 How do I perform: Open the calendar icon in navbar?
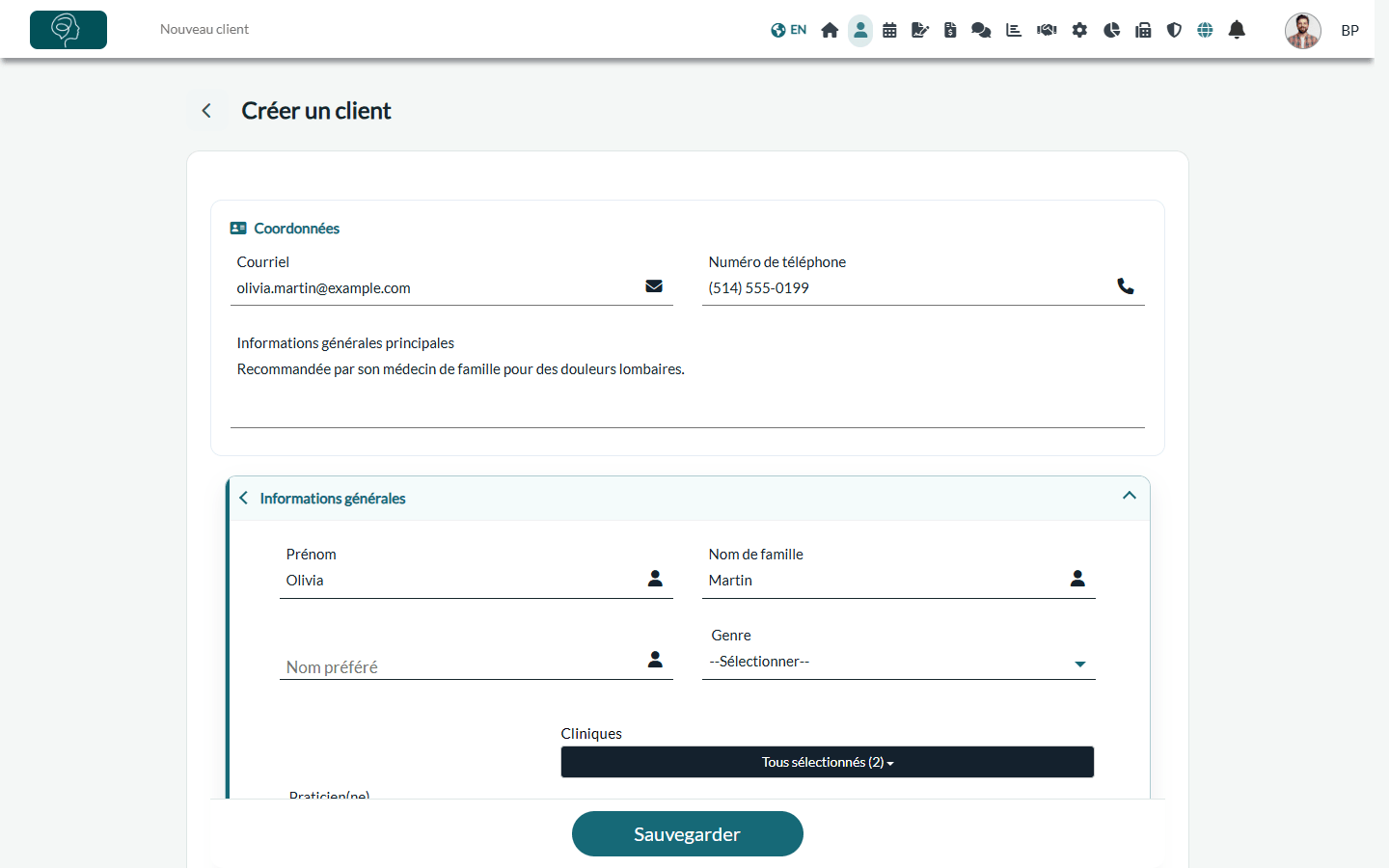click(889, 30)
